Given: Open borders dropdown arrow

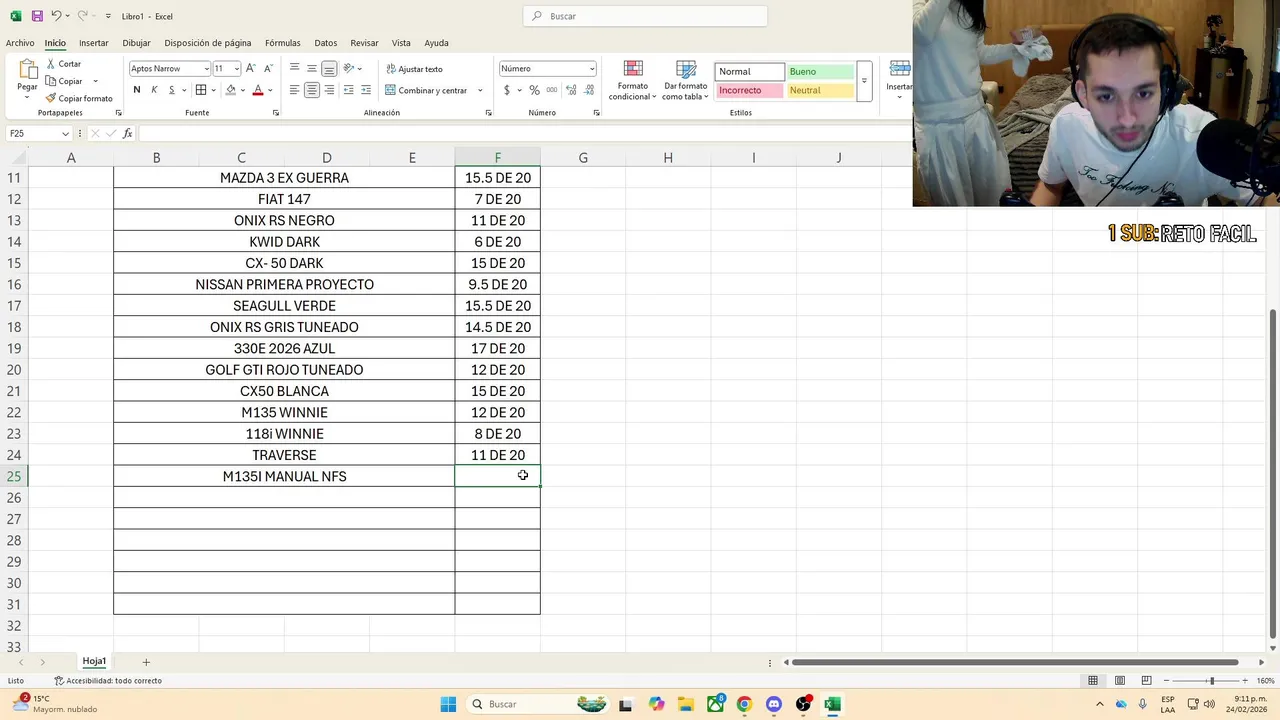Looking at the screenshot, I should click(x=213, y=90).
